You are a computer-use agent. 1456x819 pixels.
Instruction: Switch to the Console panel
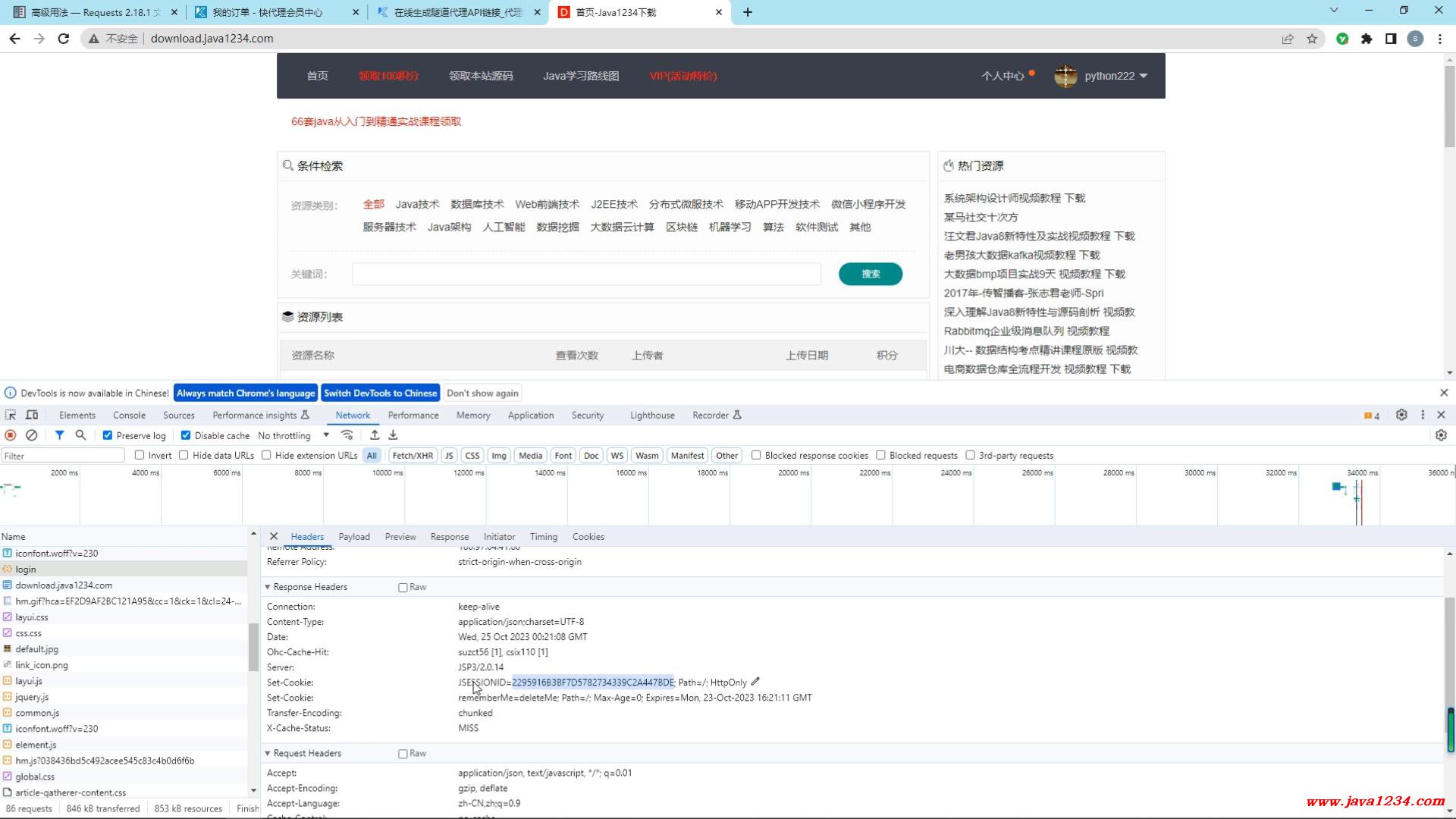129,415
